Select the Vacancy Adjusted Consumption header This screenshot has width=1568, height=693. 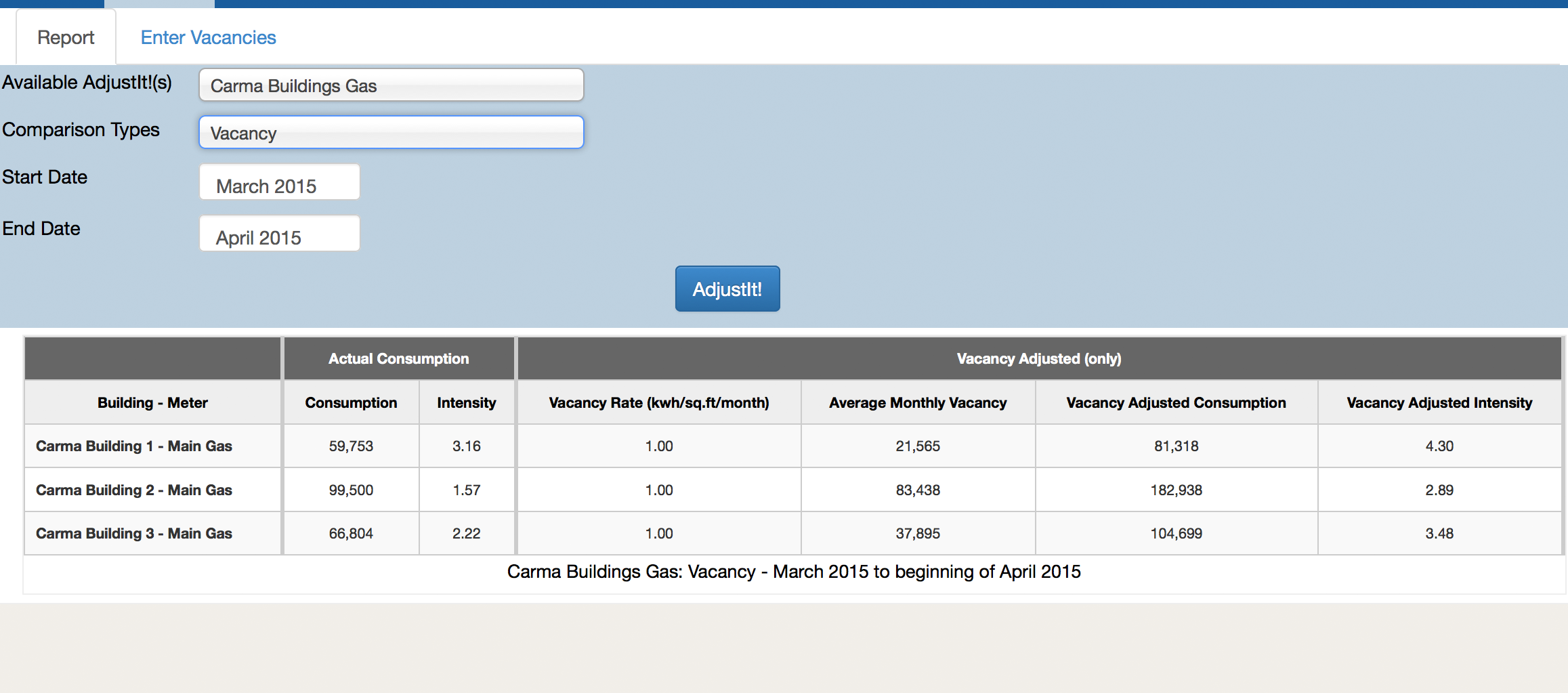(x=1176, y=402)
